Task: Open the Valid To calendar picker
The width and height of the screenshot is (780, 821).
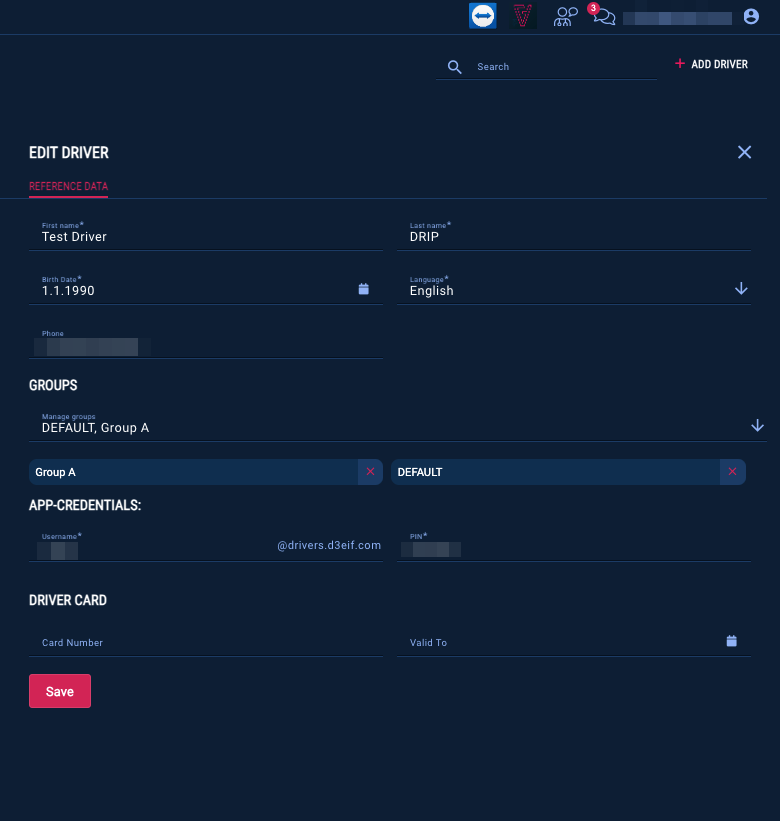Action: point(732,641)
